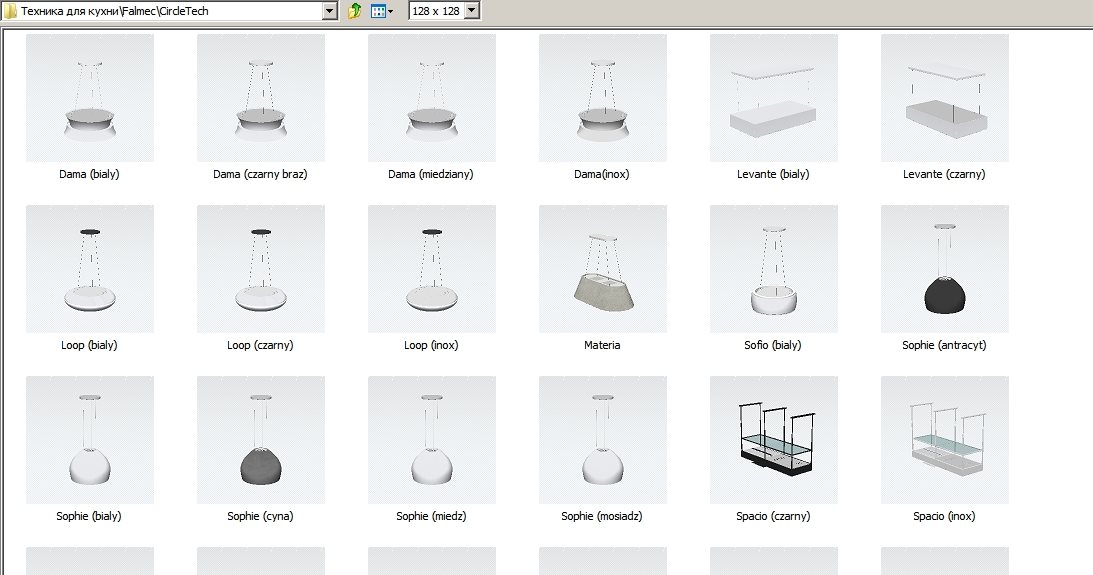Select the Dama (czarny braz) thumbnail

click(261, 98)
